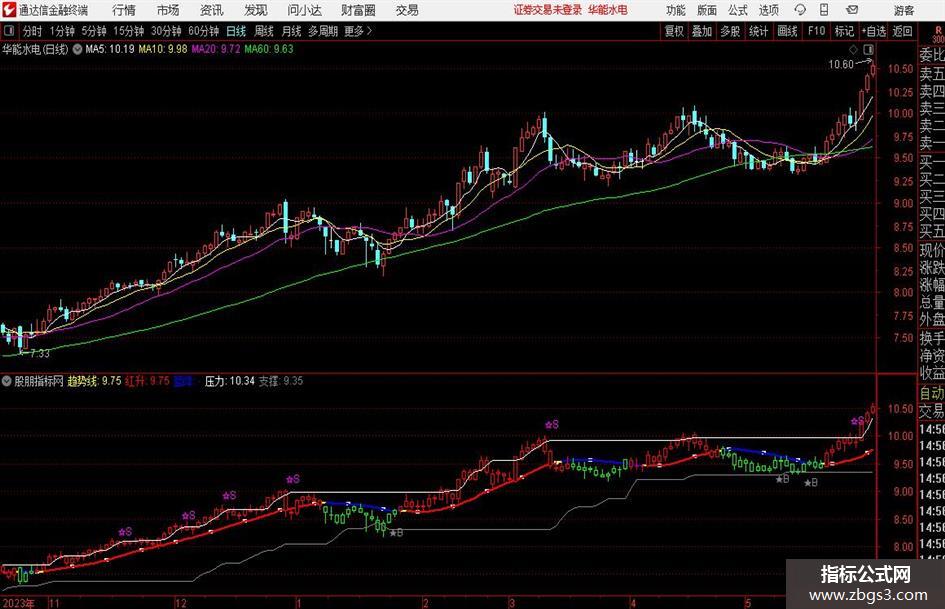
Task: Open the 问小达 menu
Action: point(304,10)
